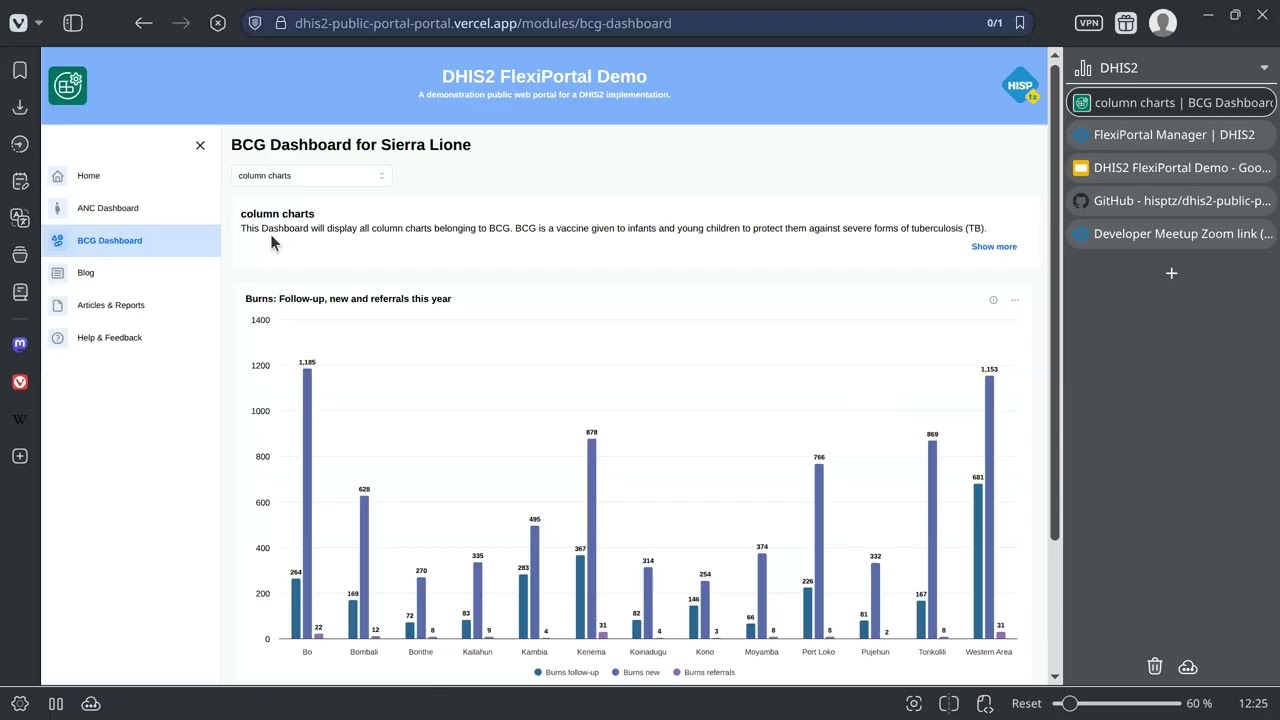Go back to the previous page
The width and height of the screenshot is (1280, 720).
coord(144,23)
